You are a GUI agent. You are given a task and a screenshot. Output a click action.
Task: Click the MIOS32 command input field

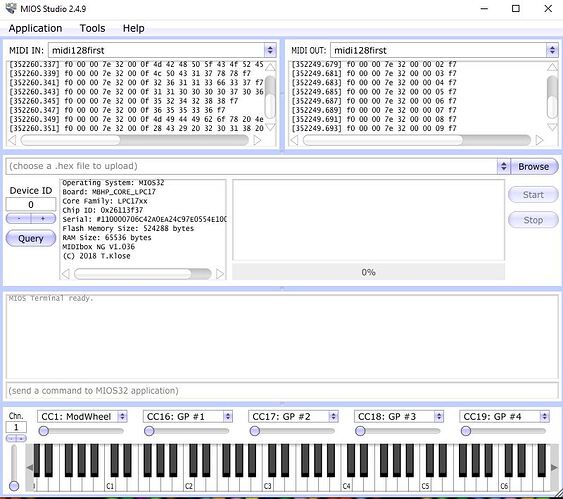pos(282,391)
